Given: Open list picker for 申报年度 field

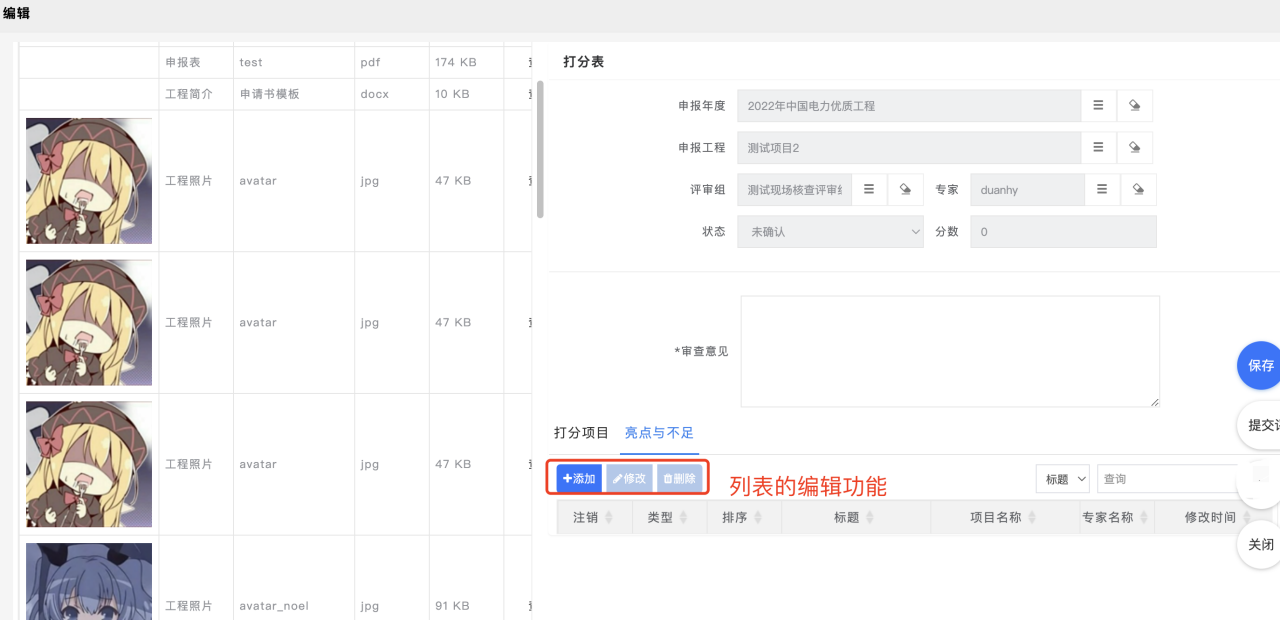Looking at the screenshot, I should click(1098, 105).
